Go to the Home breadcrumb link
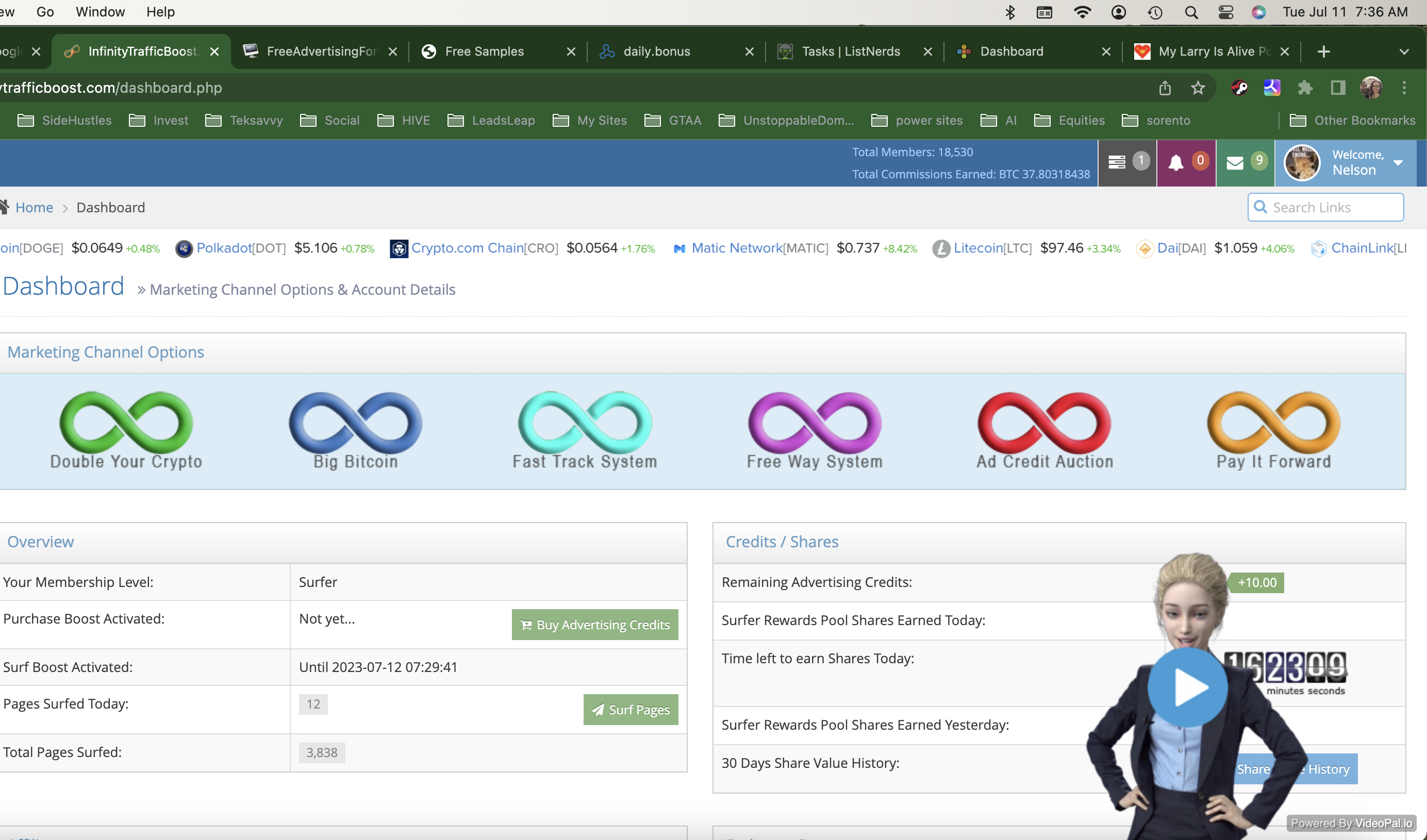Screen dimensions: 1427x840 click(34, 207)
